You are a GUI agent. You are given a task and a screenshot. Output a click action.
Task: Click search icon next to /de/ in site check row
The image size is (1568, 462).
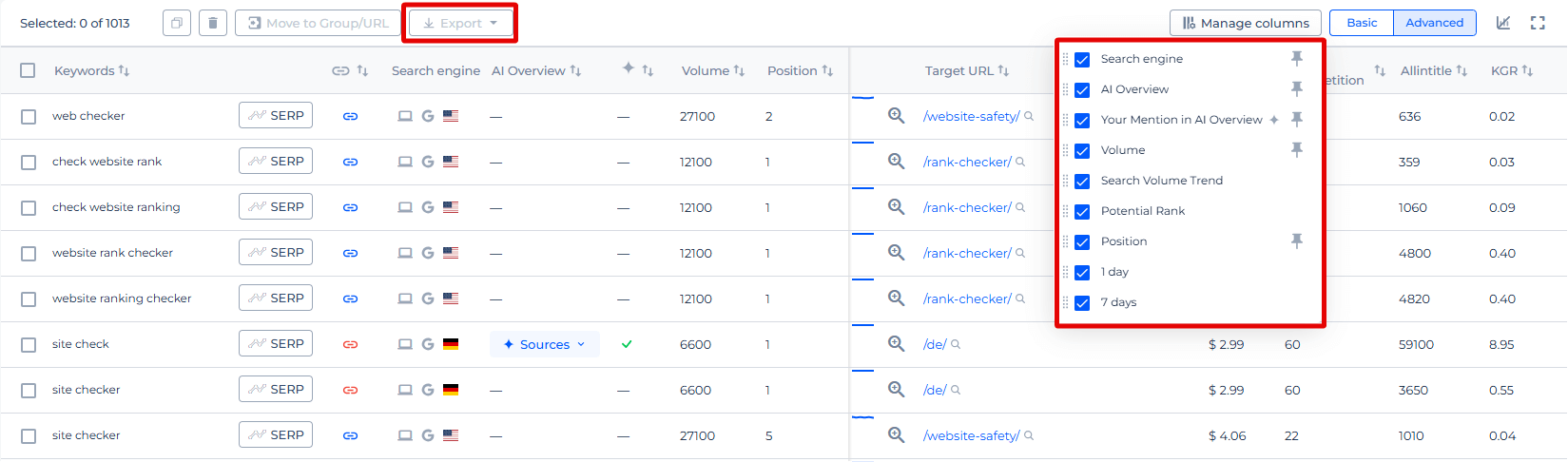[x=956, y=344]
